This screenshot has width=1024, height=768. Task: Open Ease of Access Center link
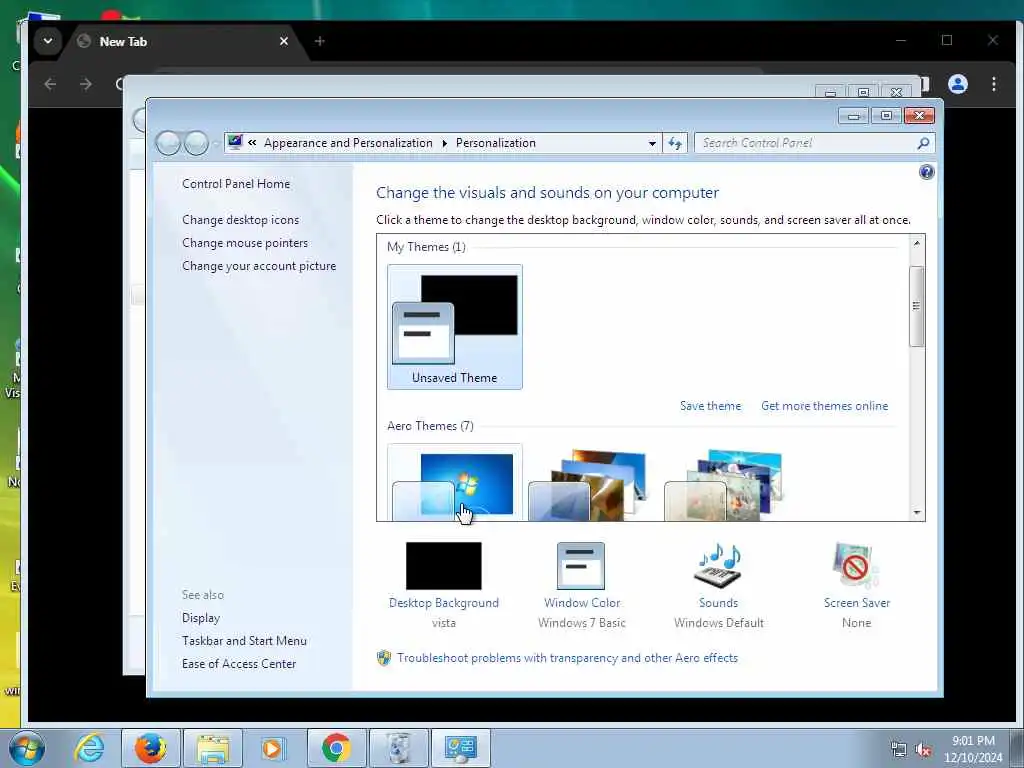tap(239, 664)
